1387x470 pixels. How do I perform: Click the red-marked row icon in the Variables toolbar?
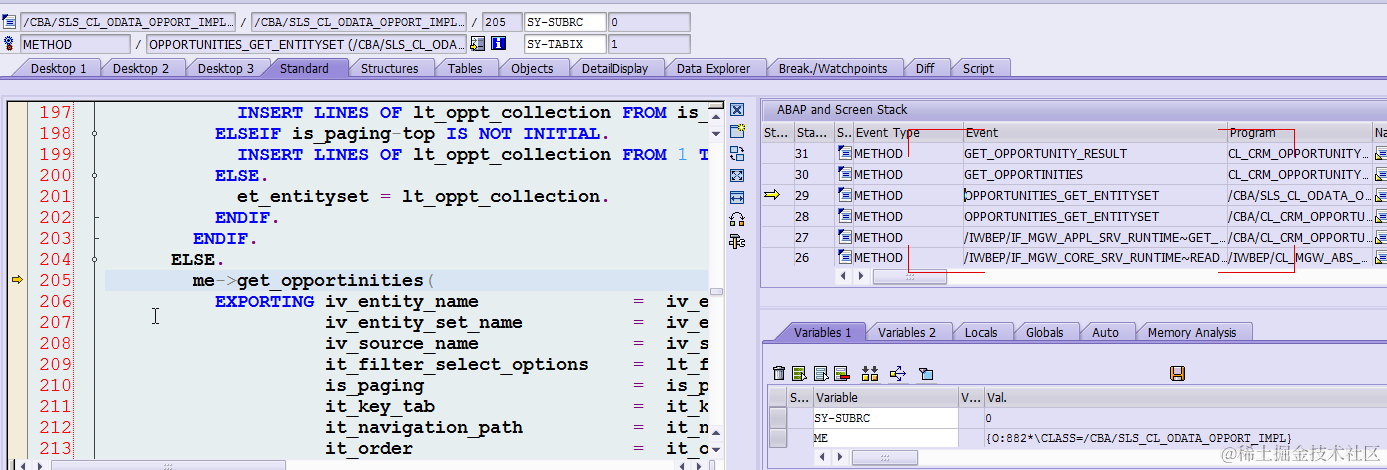coord(841,373)
